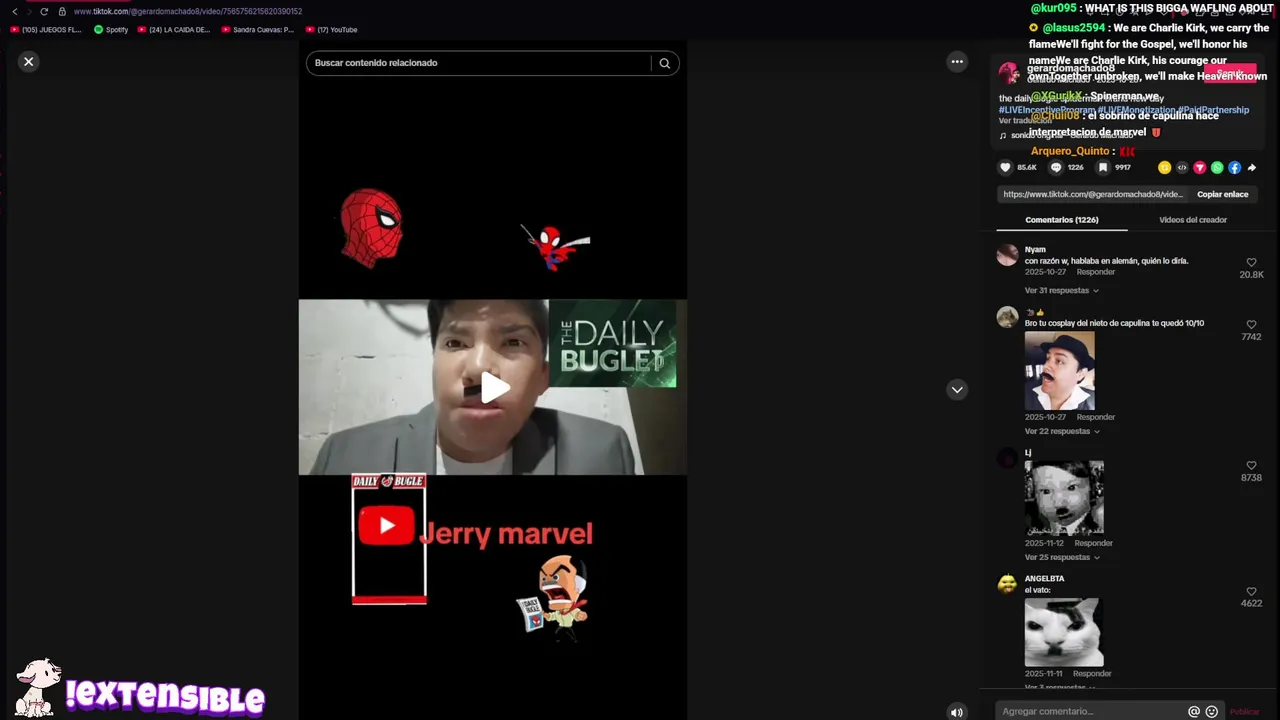Repost the video with yellow repost icon

[x=1164, y=168]
